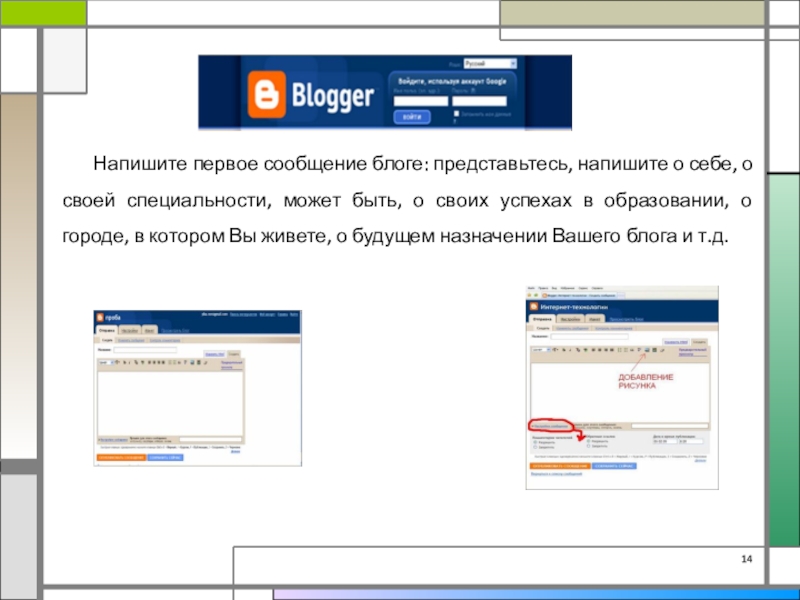Select the allow backlinks radio button
The image size is (800, 600).
588,441
